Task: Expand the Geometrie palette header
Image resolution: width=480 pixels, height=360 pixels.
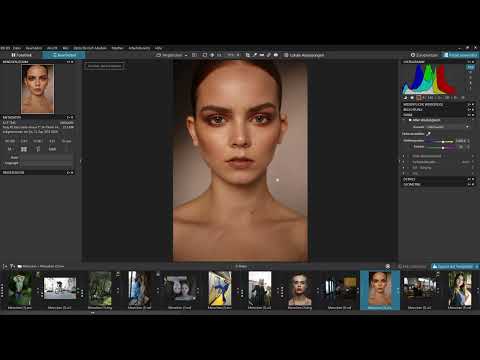Action: pyautogui.click(x=439, y=184)
